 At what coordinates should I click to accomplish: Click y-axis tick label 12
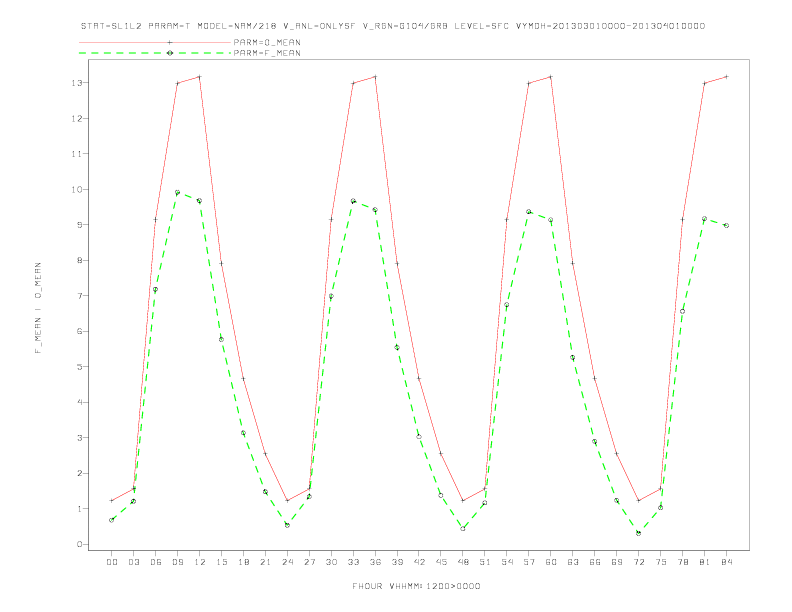point(77,118)
